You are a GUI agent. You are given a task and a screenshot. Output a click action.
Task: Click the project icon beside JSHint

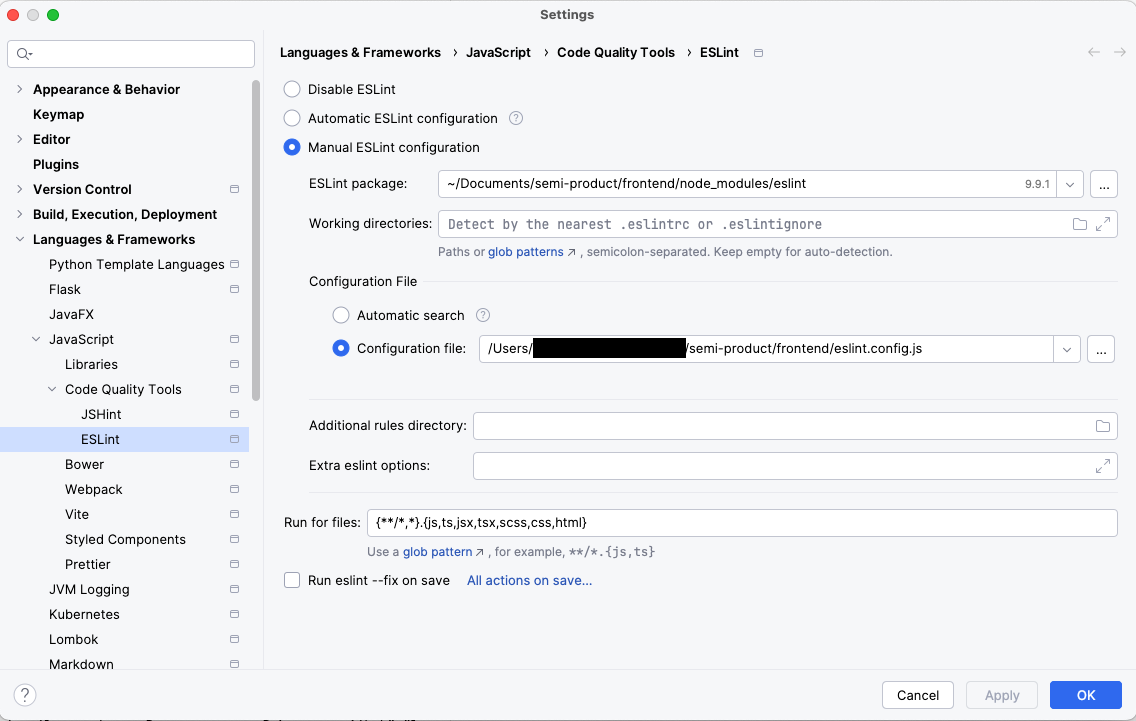pos(234,414)
